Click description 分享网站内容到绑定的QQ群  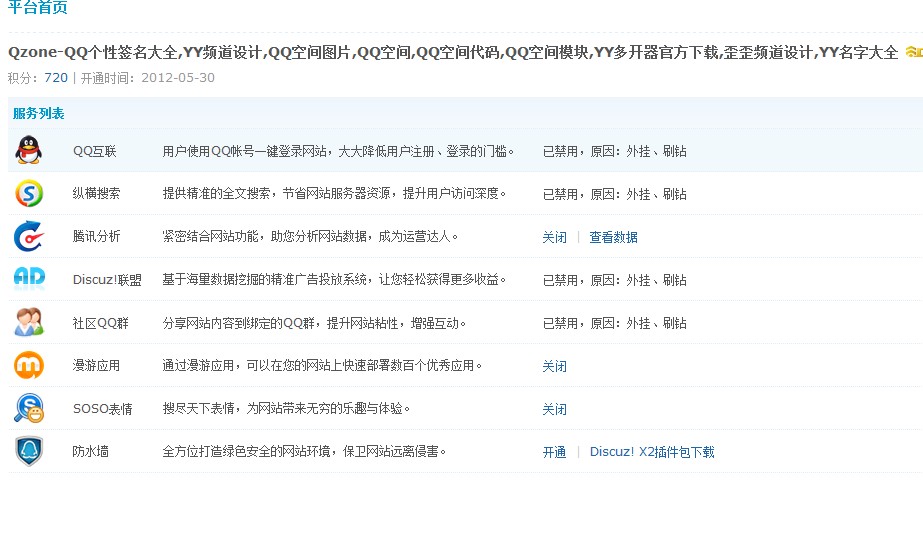[314, 323]
